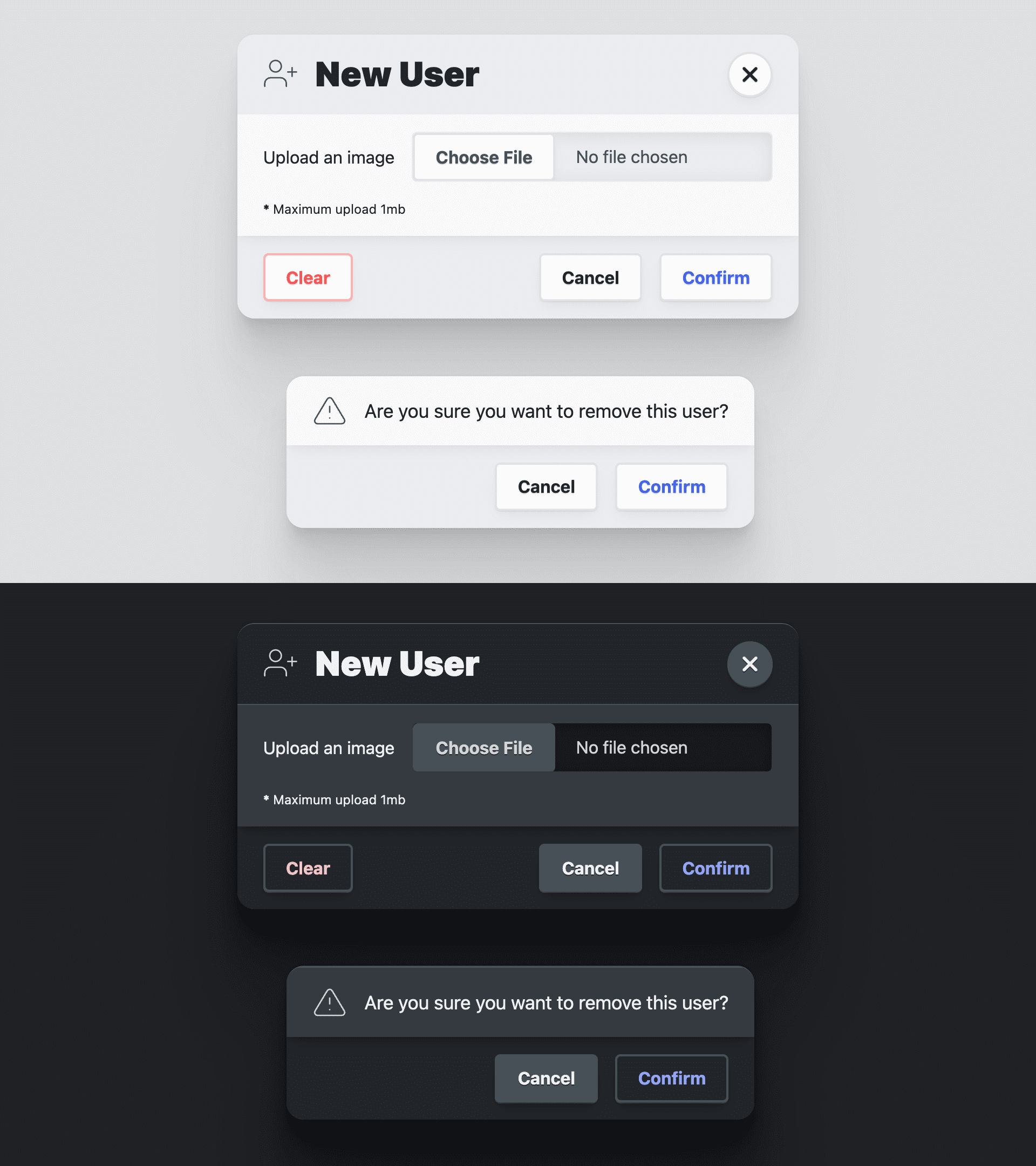
Task: Click the warning triangle icon in dark mode dialog
Action: (330, 1002)
